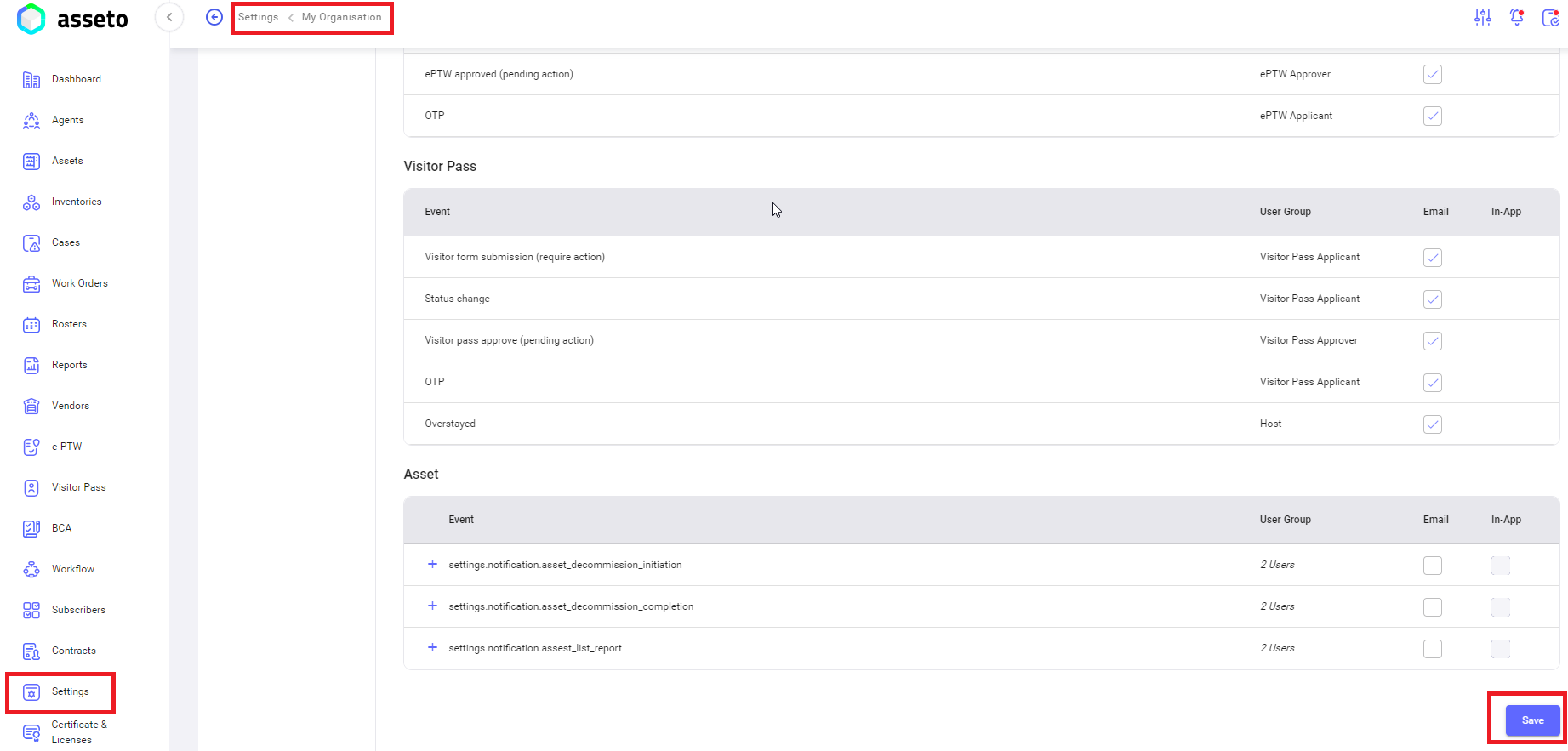Save the notification settings
Image resolution: width=1568 pixels, height=751 pixels.
(x=1533, y=720)
